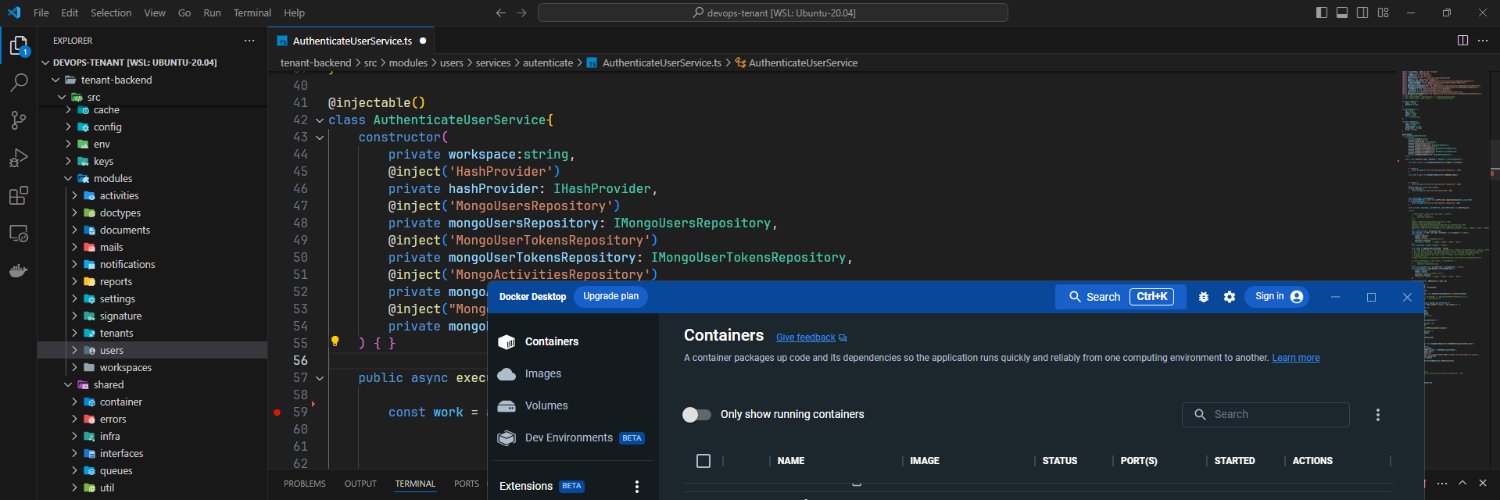1500x500 pixels.
Task: Click the containers Search input field
Action: point(1266,414)
